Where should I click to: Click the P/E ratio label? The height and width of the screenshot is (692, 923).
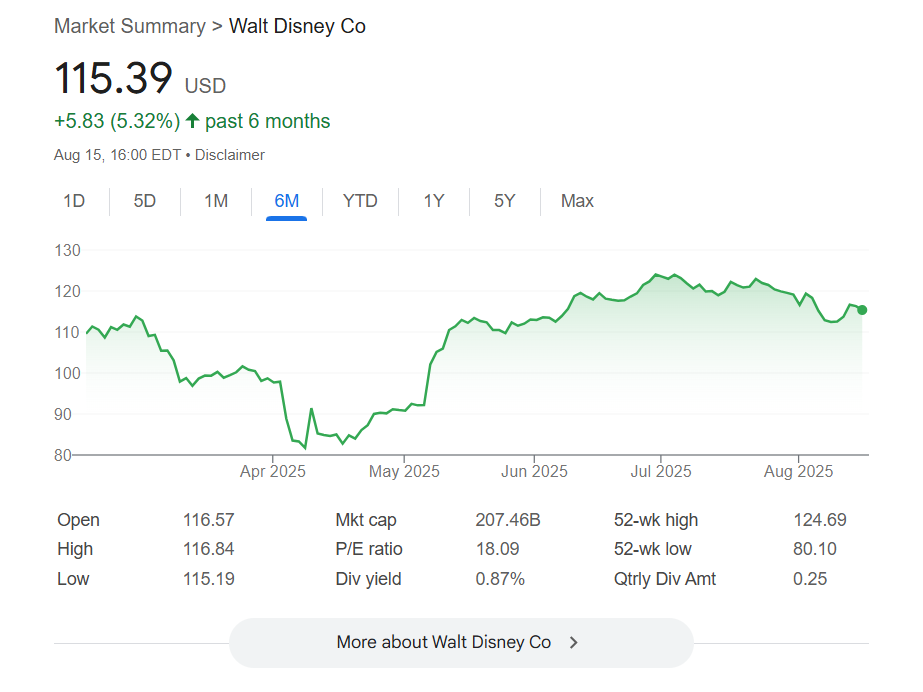369,549
